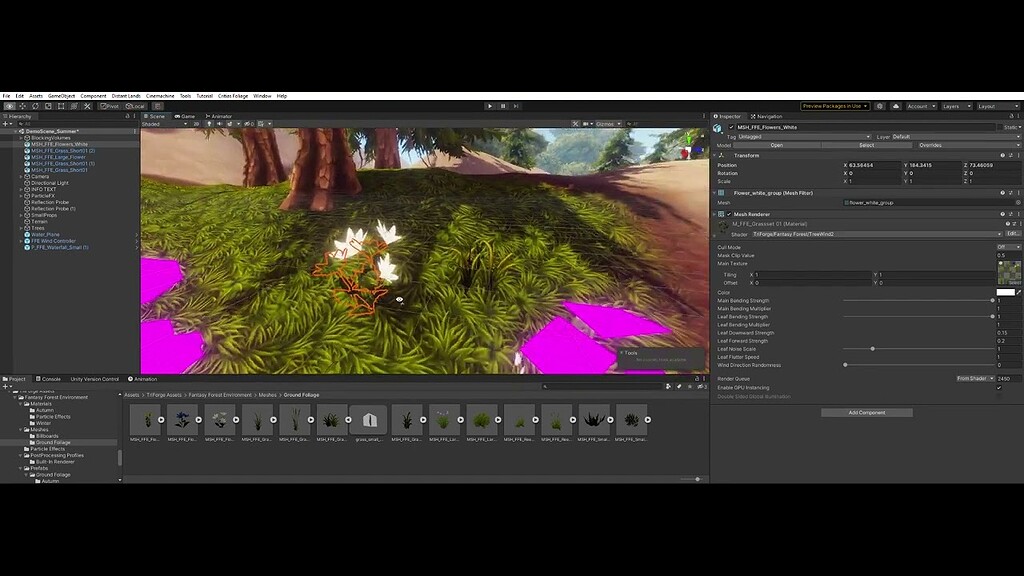Screen dimensions: 1024x576
Task: Select the Rotate tool
Action: pyautogui.click(x=33, y=105)
